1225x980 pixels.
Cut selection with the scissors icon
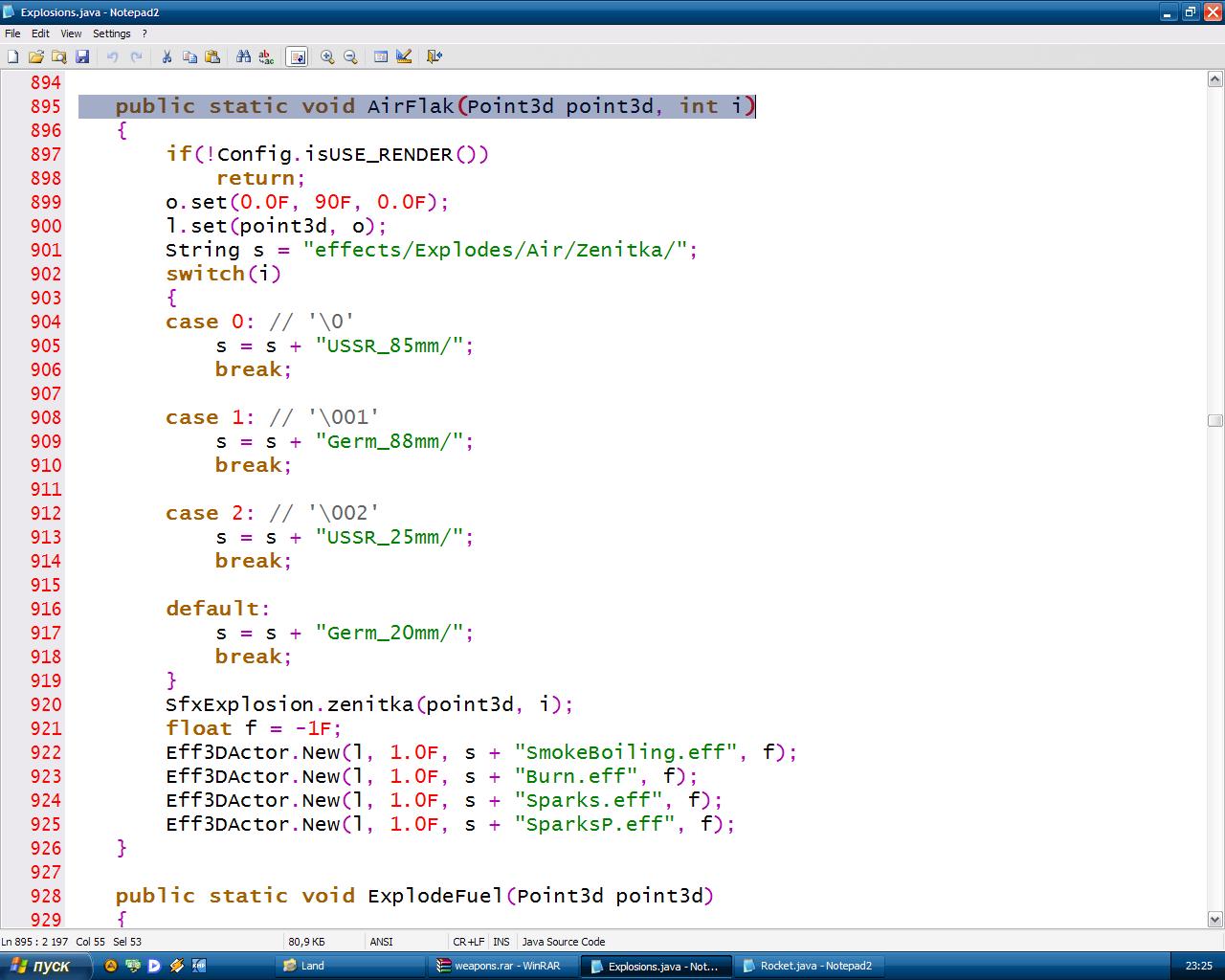pyautogui.click(x=167, y=56)
